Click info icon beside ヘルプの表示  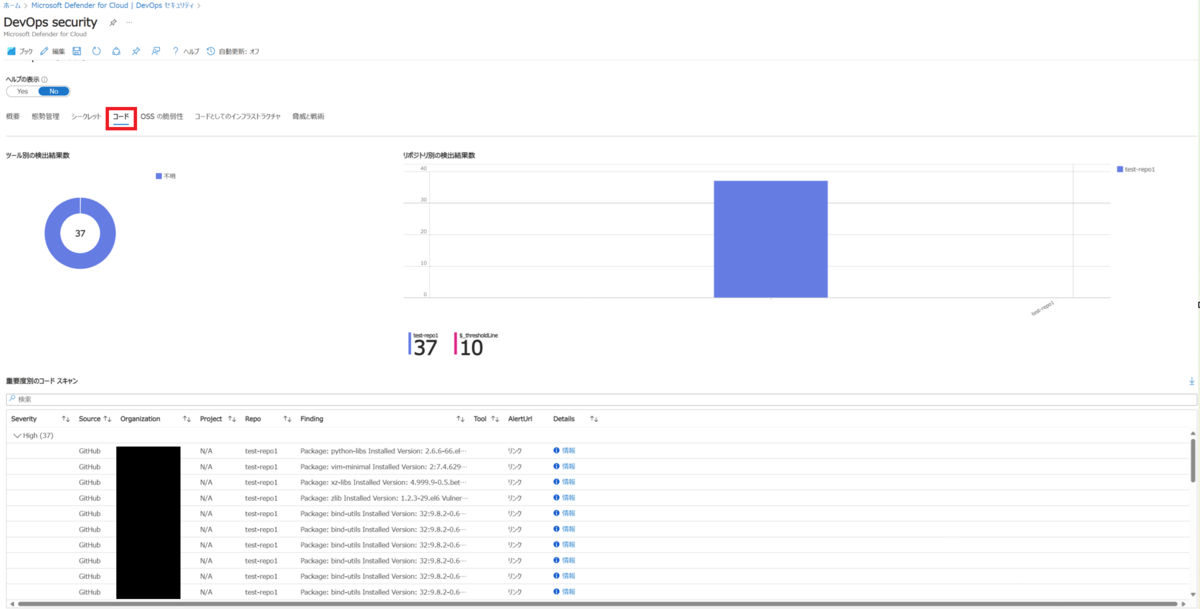[x=45, y=79]
